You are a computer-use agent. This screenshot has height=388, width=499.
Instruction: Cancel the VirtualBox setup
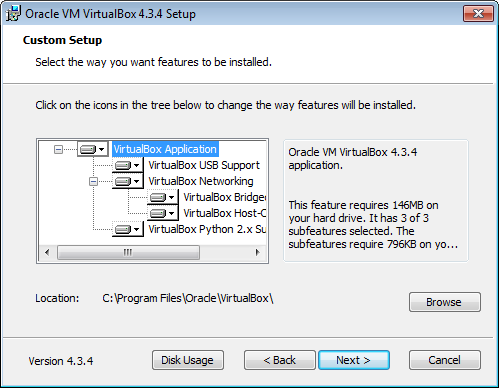point(445,360)
